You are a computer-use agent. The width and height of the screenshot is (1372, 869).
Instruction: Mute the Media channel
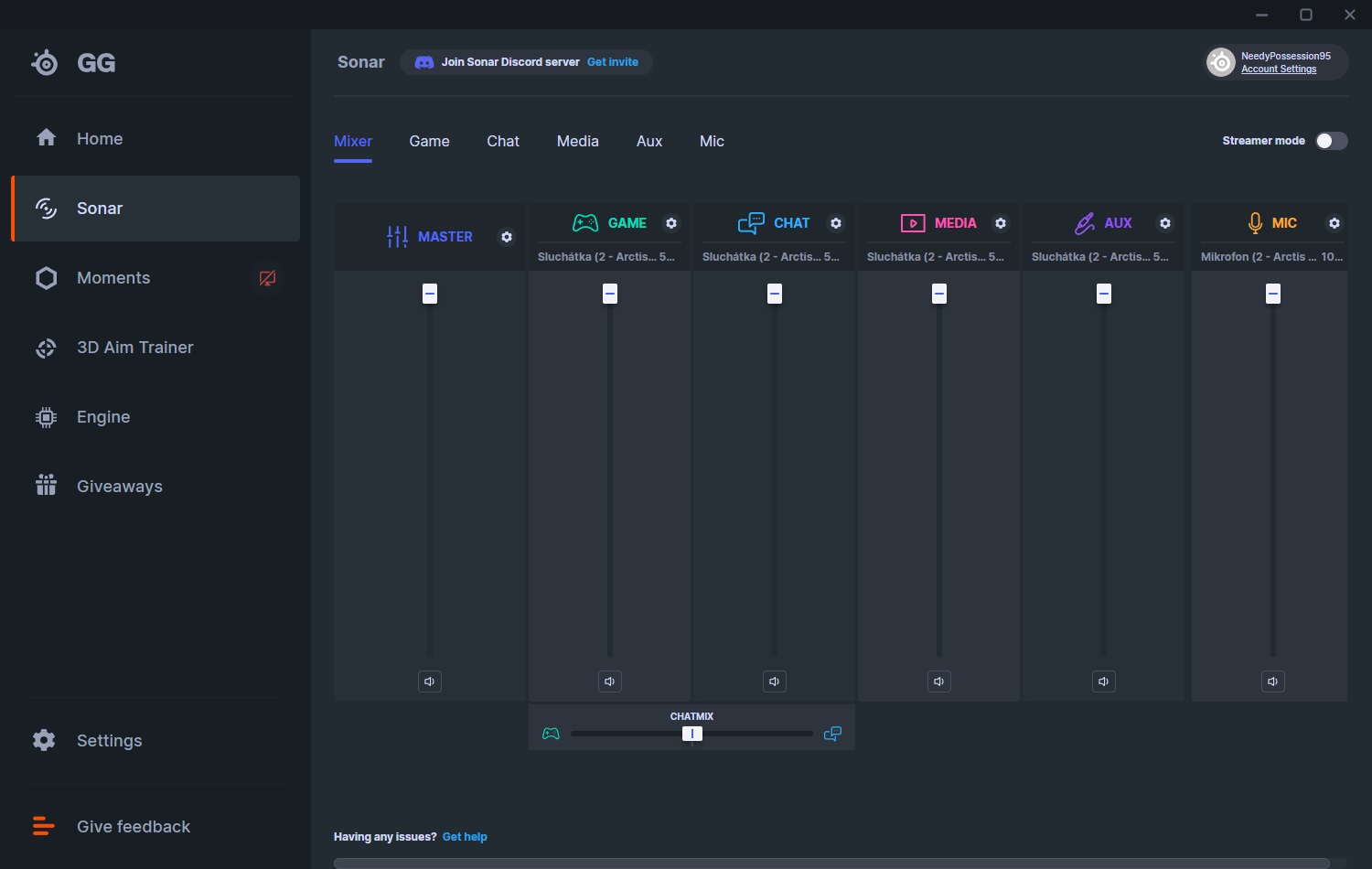(x=939, y=681)
